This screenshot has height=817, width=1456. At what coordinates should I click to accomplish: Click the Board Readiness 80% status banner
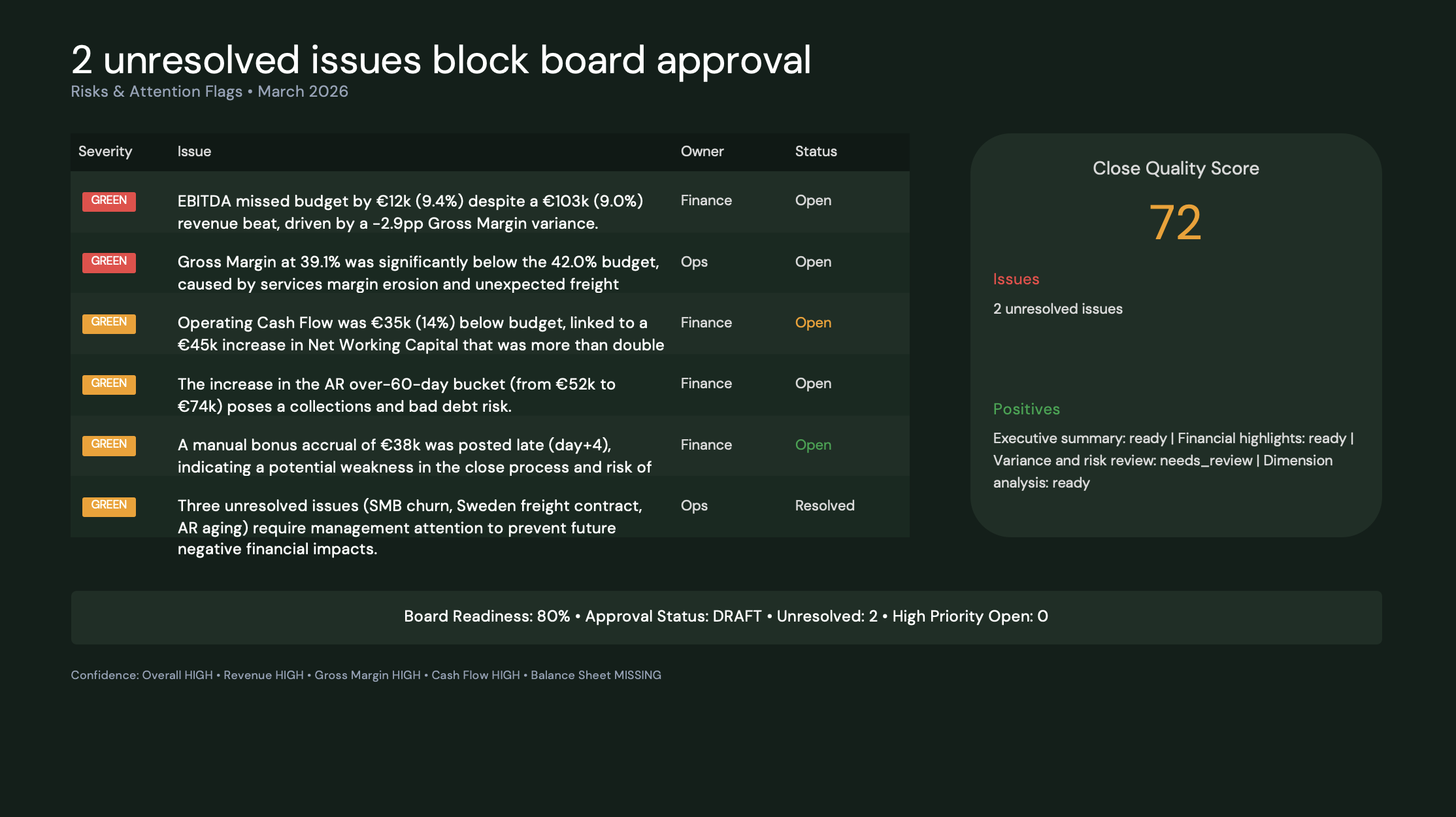(726, 617)
